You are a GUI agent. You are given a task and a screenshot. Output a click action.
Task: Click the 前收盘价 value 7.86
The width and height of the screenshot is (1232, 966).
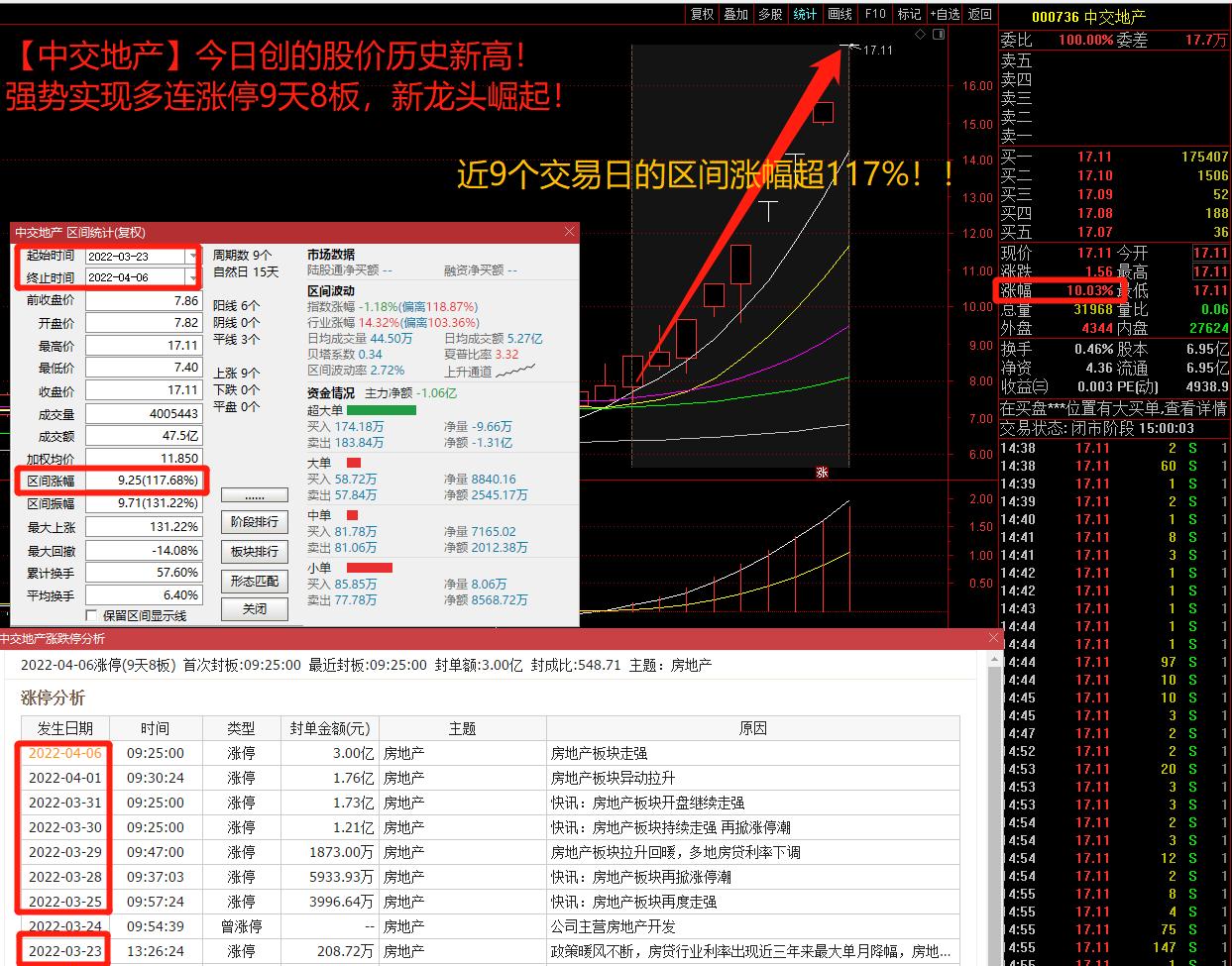click(x=144, y=300)
